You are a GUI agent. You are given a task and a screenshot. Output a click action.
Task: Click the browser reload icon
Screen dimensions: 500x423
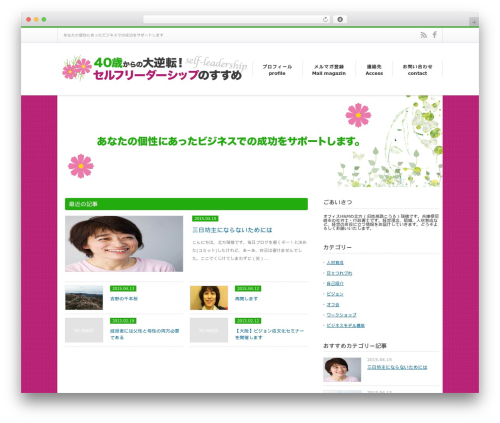pos(325,19)
